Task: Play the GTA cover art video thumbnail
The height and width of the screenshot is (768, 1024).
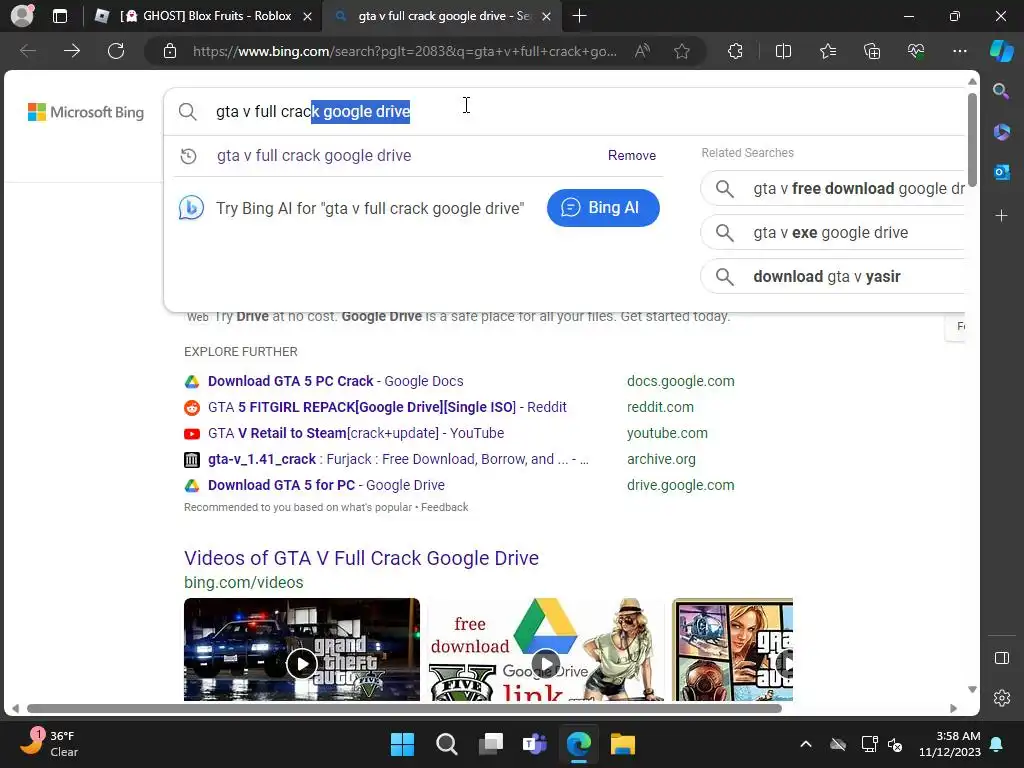Action: tap(732, 650)
